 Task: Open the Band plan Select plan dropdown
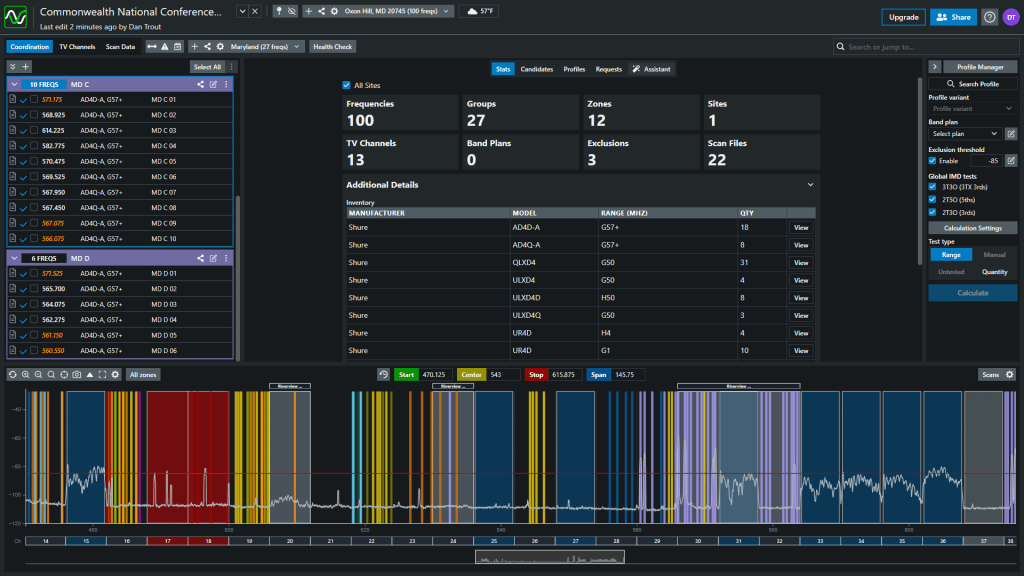coord(964,133)
